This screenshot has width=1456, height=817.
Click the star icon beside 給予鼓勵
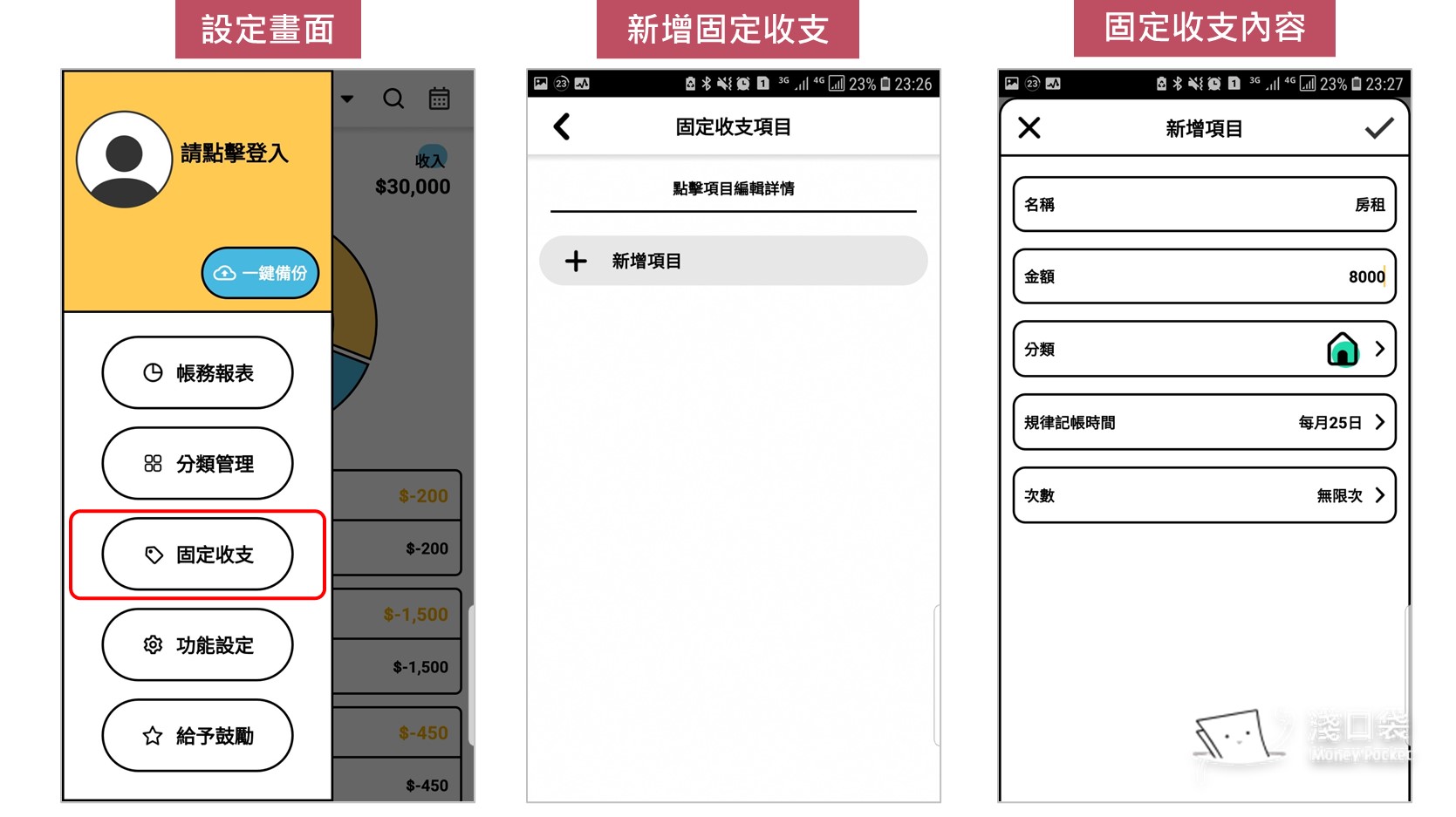click(153, 736)
